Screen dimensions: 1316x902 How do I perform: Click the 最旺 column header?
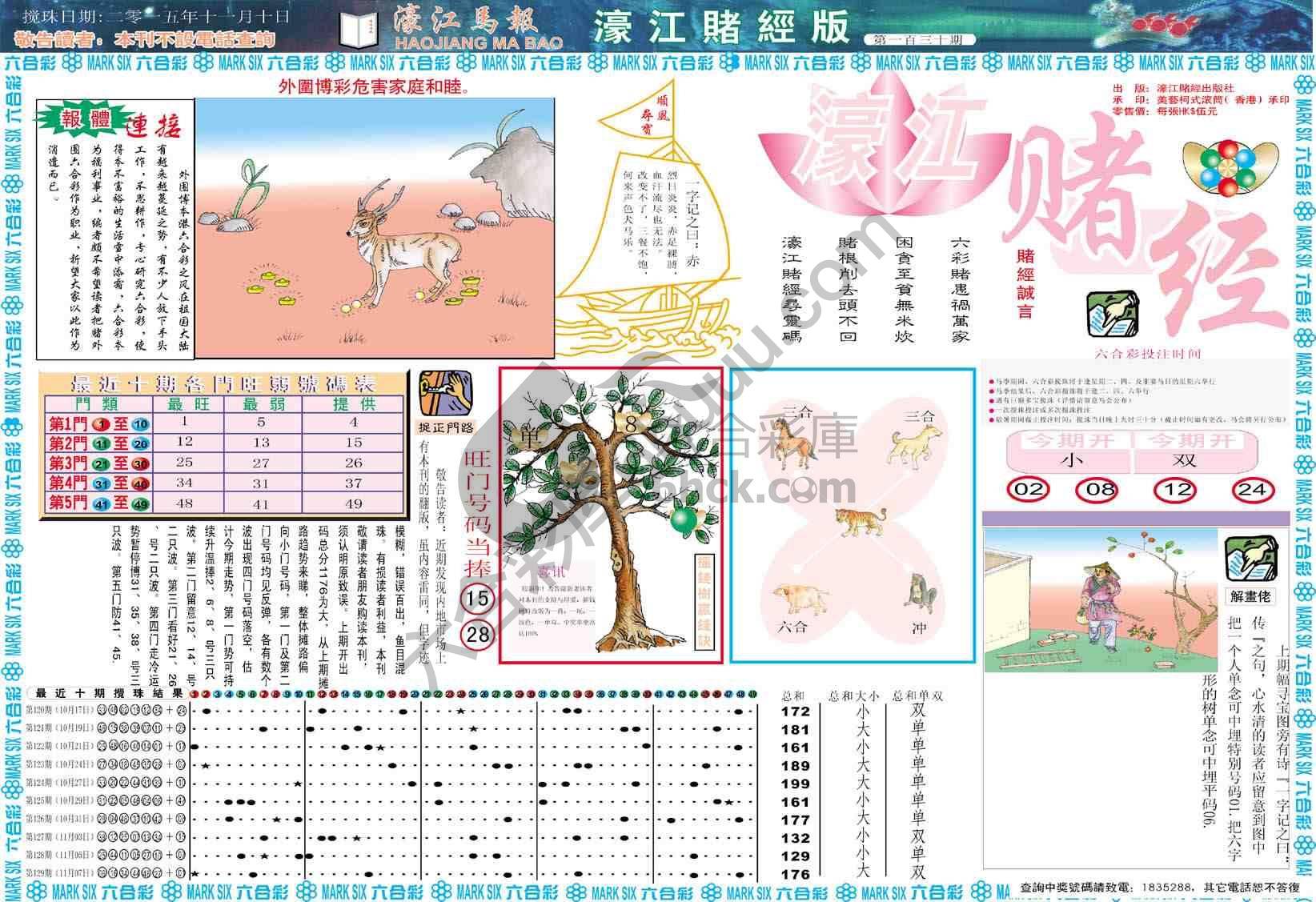[x=187, y=404]
